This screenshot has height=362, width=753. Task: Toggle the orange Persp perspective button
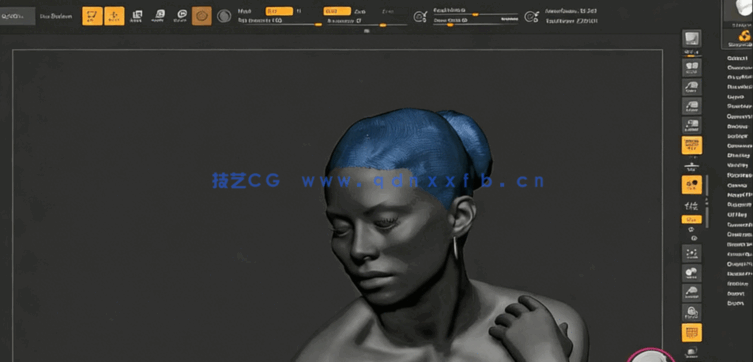point(692,145)
